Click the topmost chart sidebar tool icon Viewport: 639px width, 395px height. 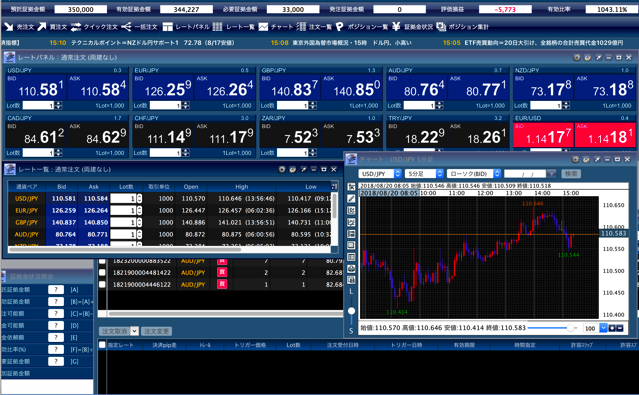point(351,187)
